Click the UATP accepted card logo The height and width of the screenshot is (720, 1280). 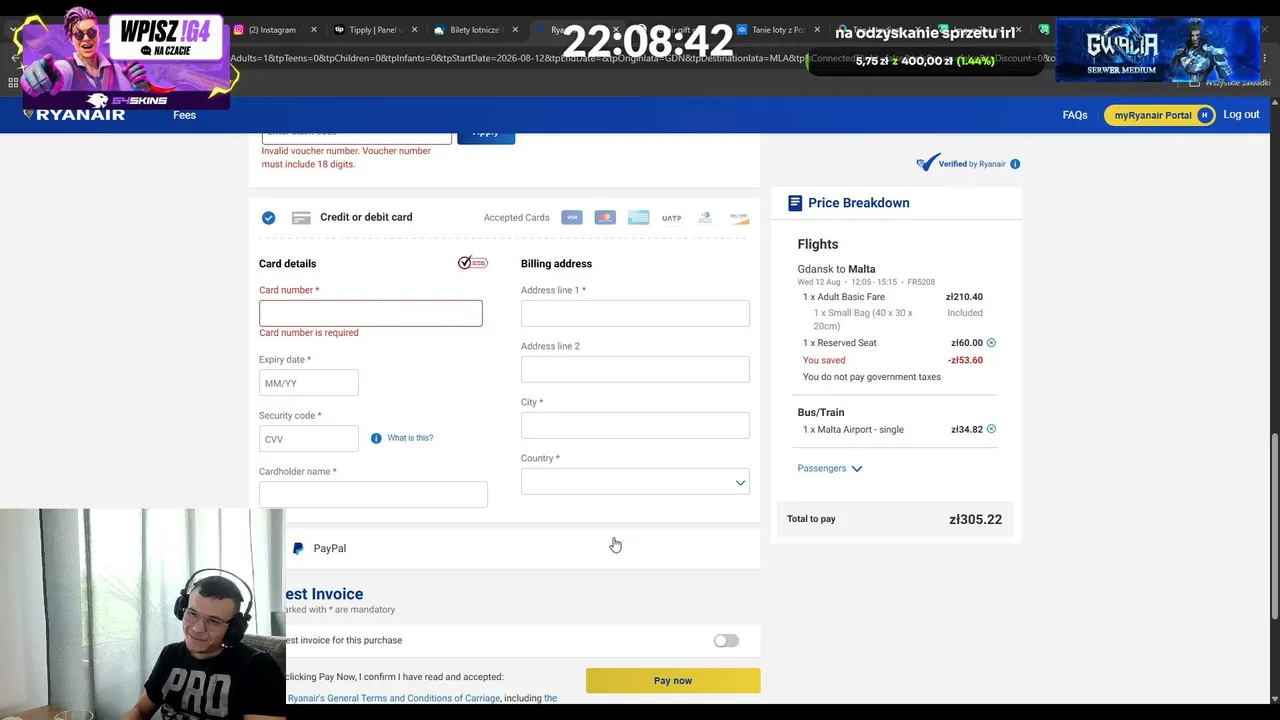pyautogui.click(x=672, y=218)
